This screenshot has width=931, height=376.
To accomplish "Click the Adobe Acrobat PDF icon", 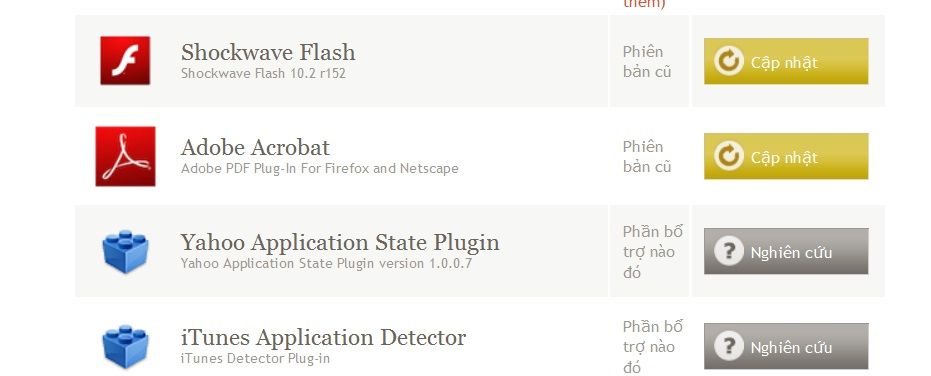I will 125,156.
